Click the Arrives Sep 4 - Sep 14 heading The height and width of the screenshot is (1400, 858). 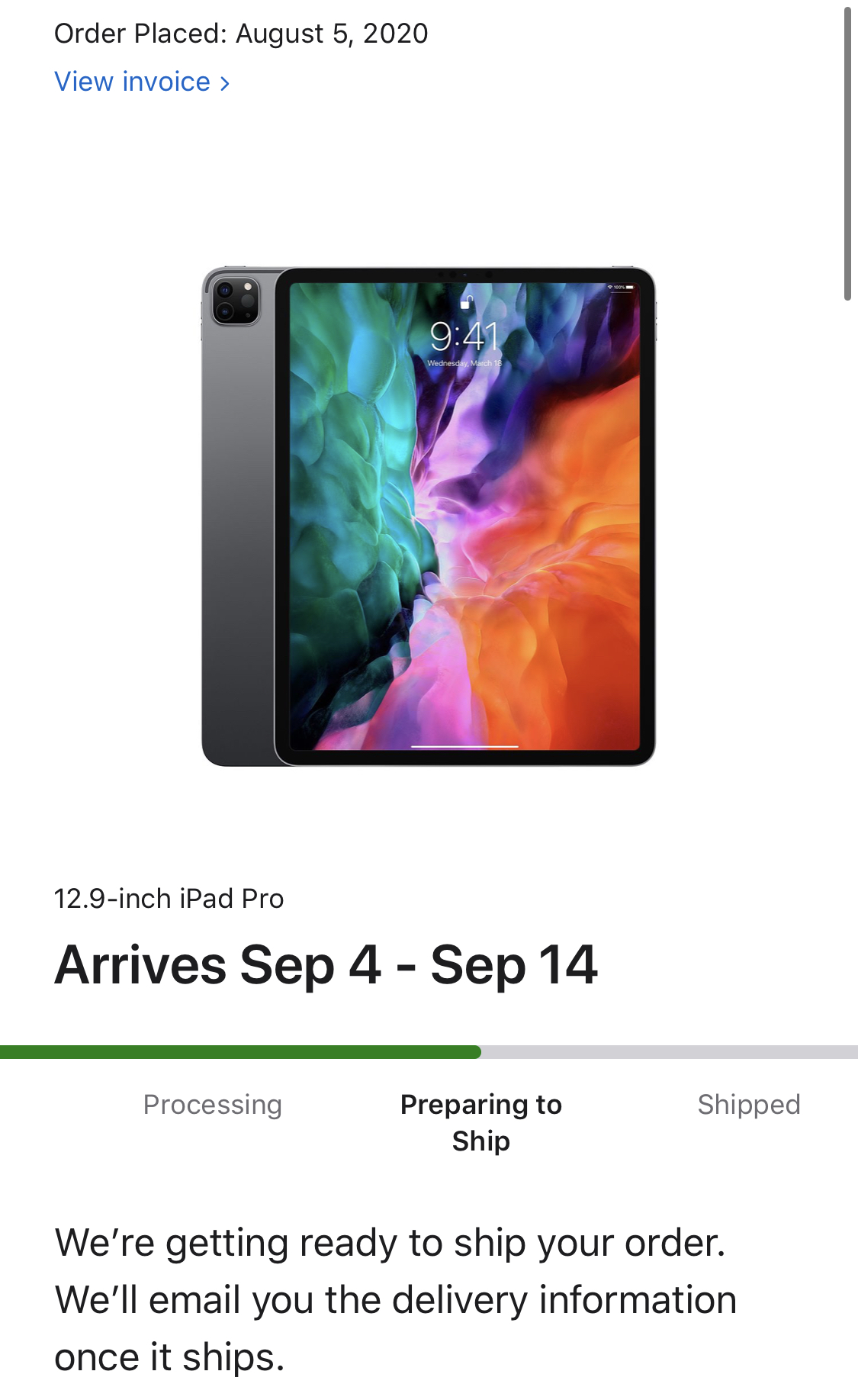pos(326,965)
